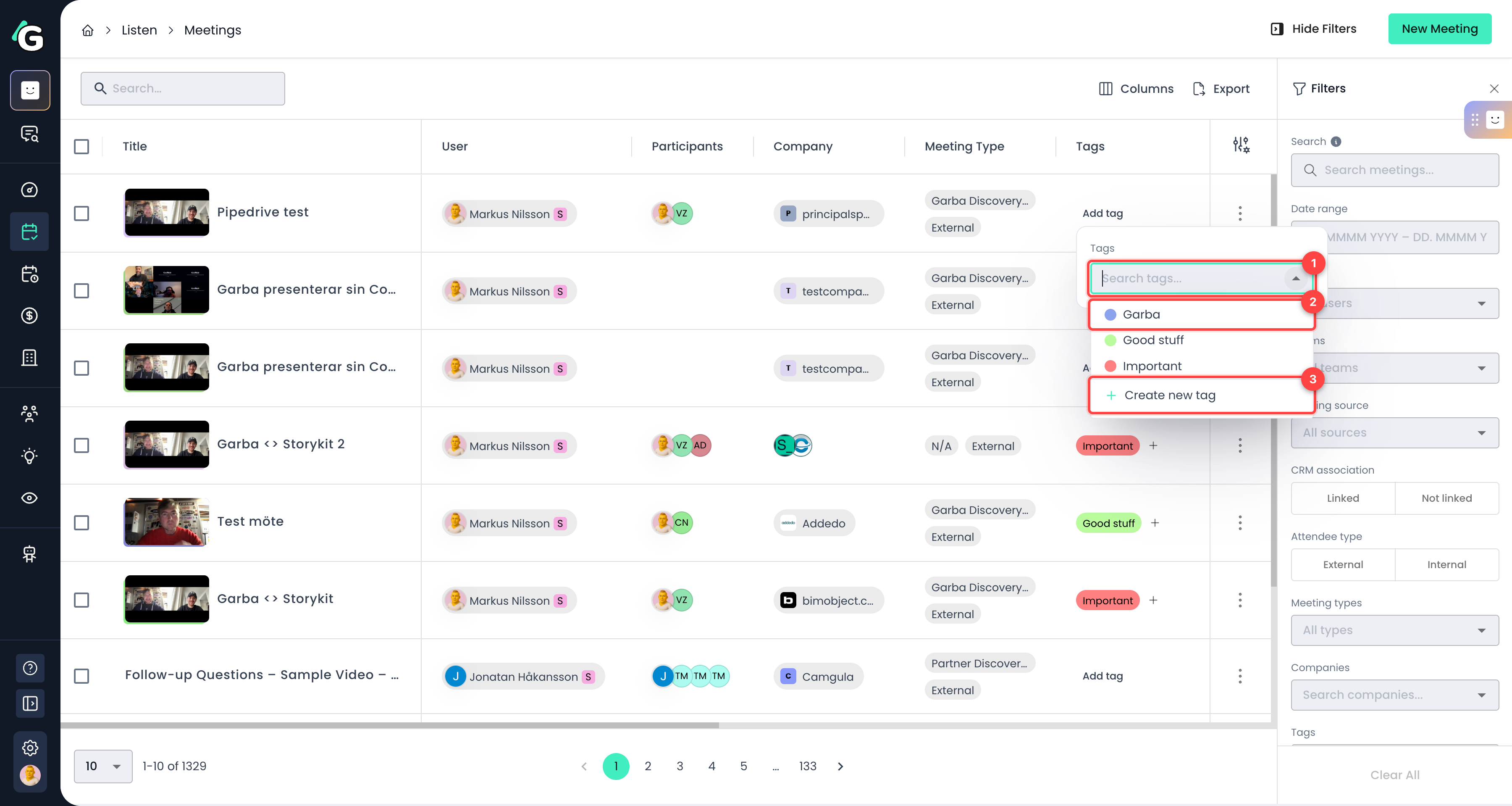Click the New Meeting button
The width and height of the screenshot is (1512, 806).
click(1439, 28)
